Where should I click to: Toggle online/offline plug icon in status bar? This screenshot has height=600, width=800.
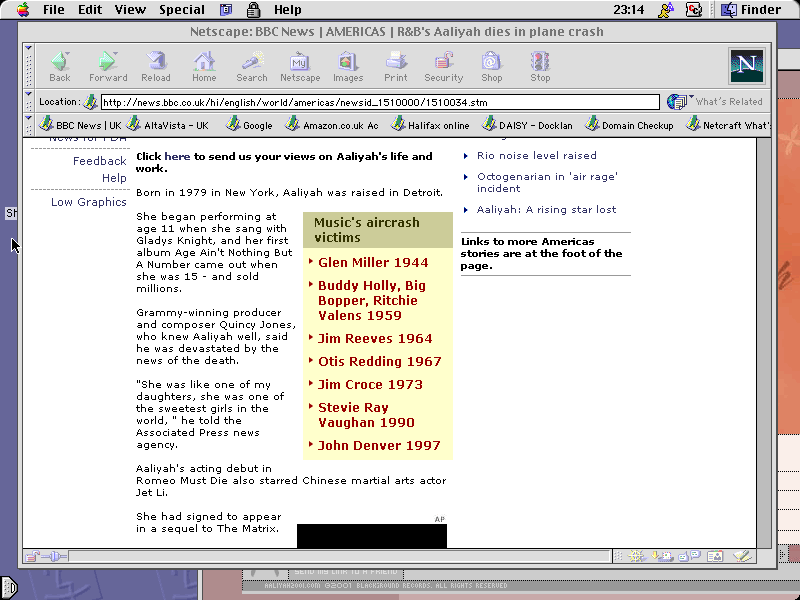click(x=54, y=556)
